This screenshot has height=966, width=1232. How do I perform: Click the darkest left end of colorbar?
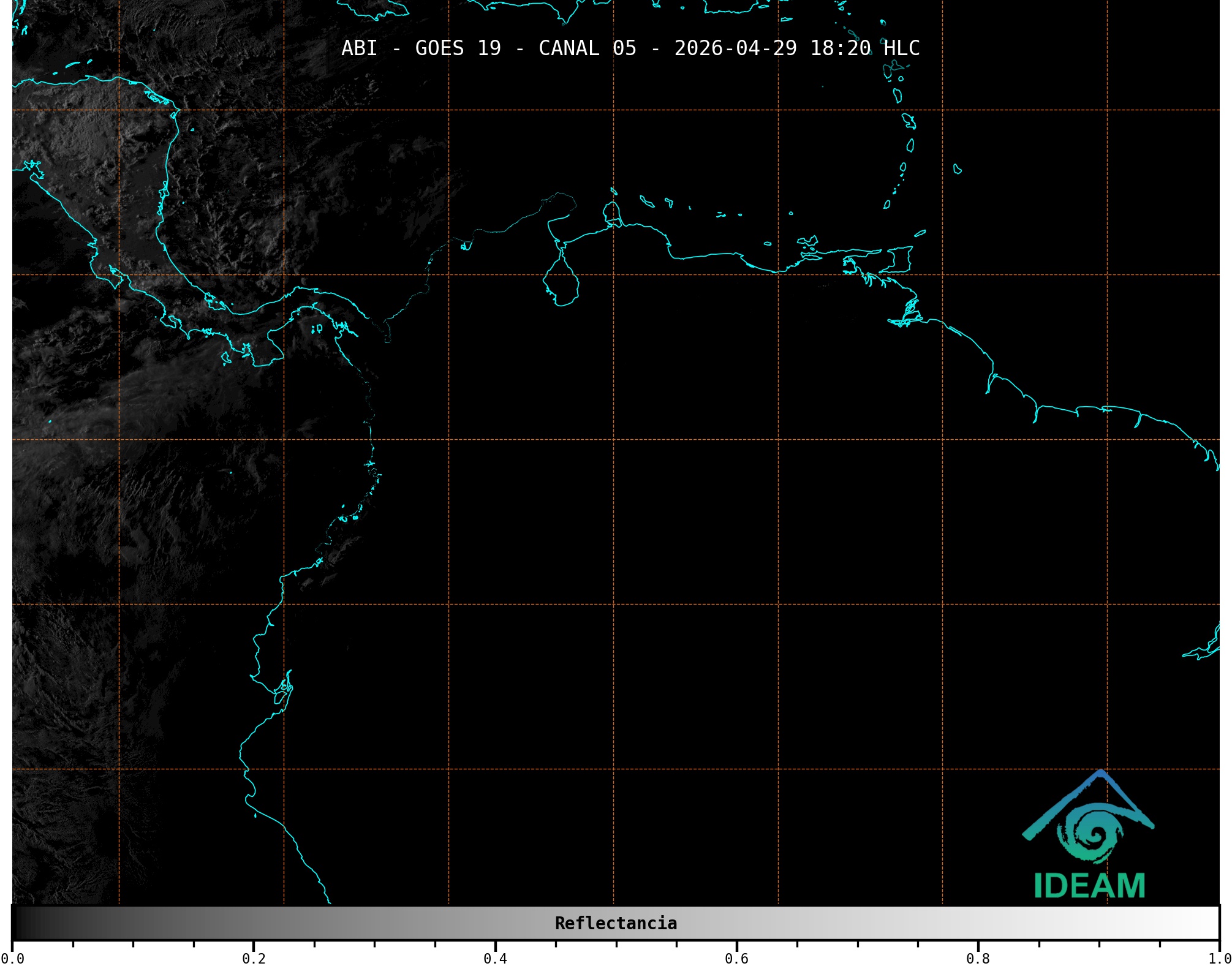point(17,923)
